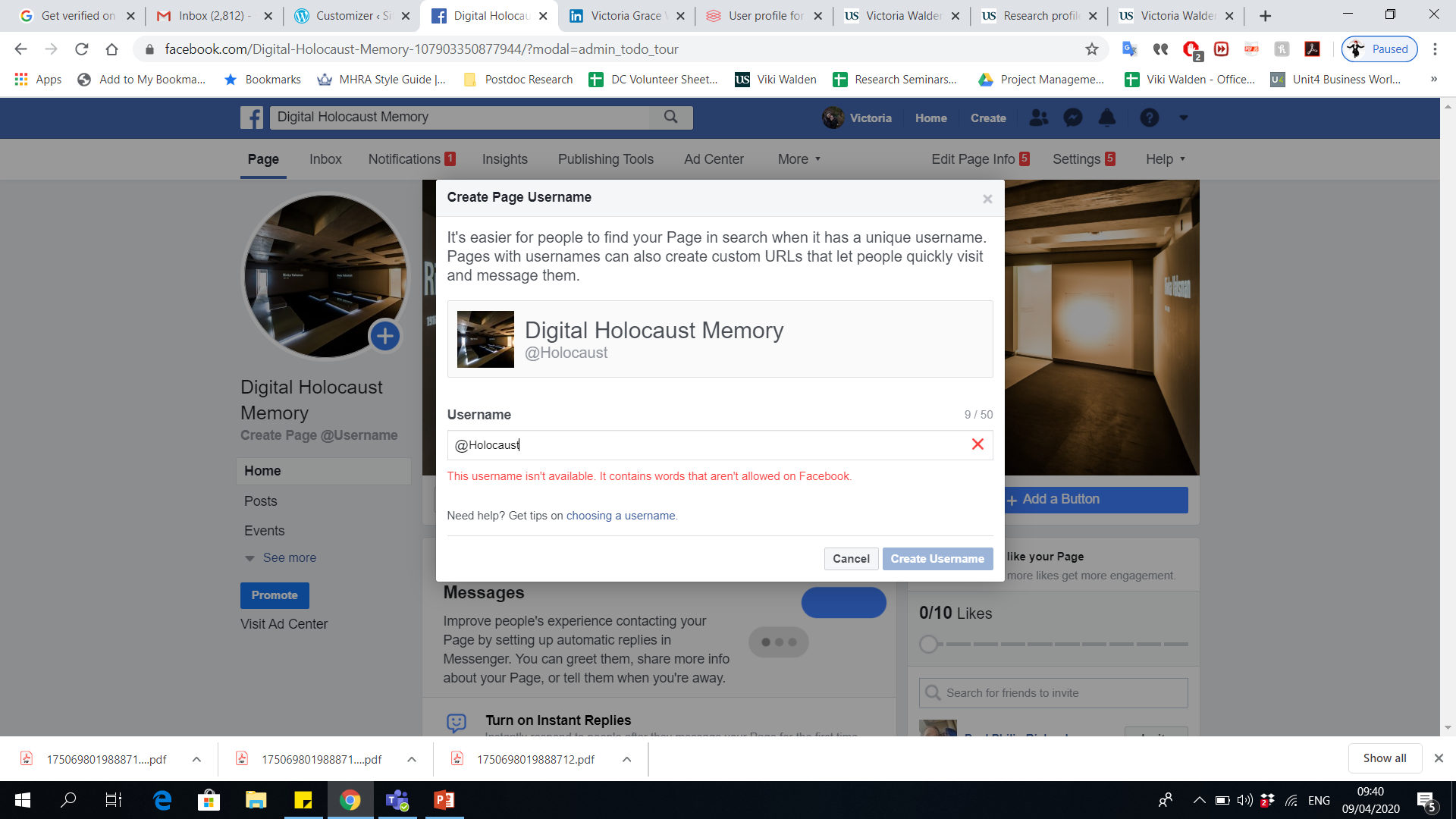Open page Settings

1084,159
